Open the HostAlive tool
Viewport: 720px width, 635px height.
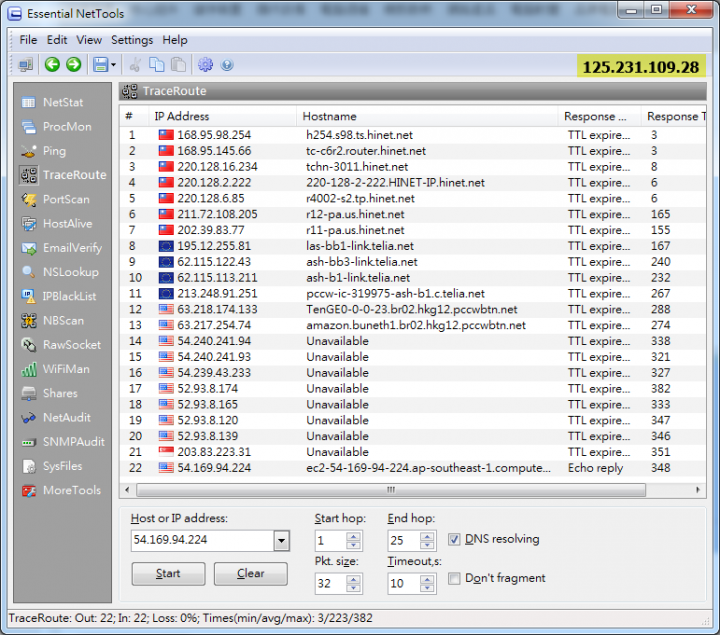(x=57, y=224)
